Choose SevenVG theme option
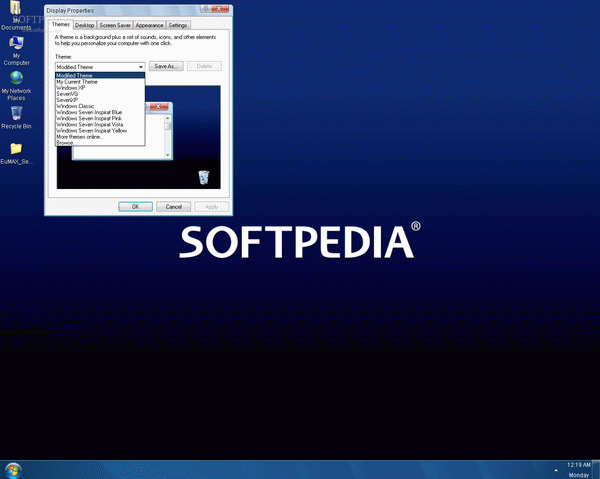This screenshot has width=600, height=479. coord(100,94)
